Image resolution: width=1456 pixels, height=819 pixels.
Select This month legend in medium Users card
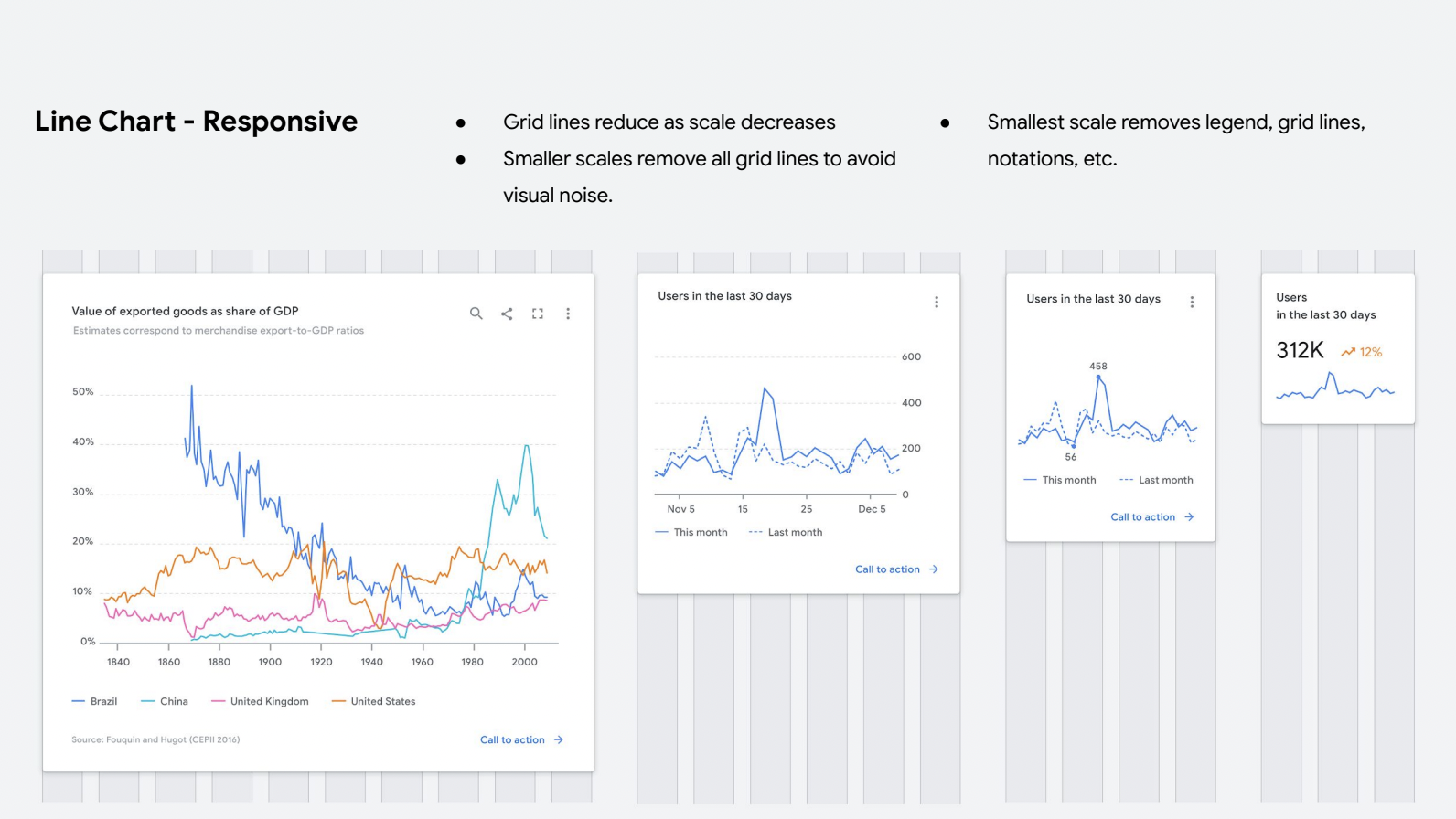(x=692, y=533)
